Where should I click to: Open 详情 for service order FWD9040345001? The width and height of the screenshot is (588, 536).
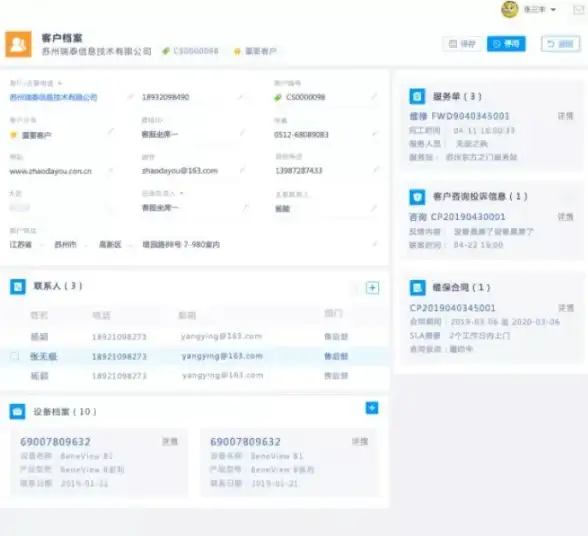coord(566,116)
